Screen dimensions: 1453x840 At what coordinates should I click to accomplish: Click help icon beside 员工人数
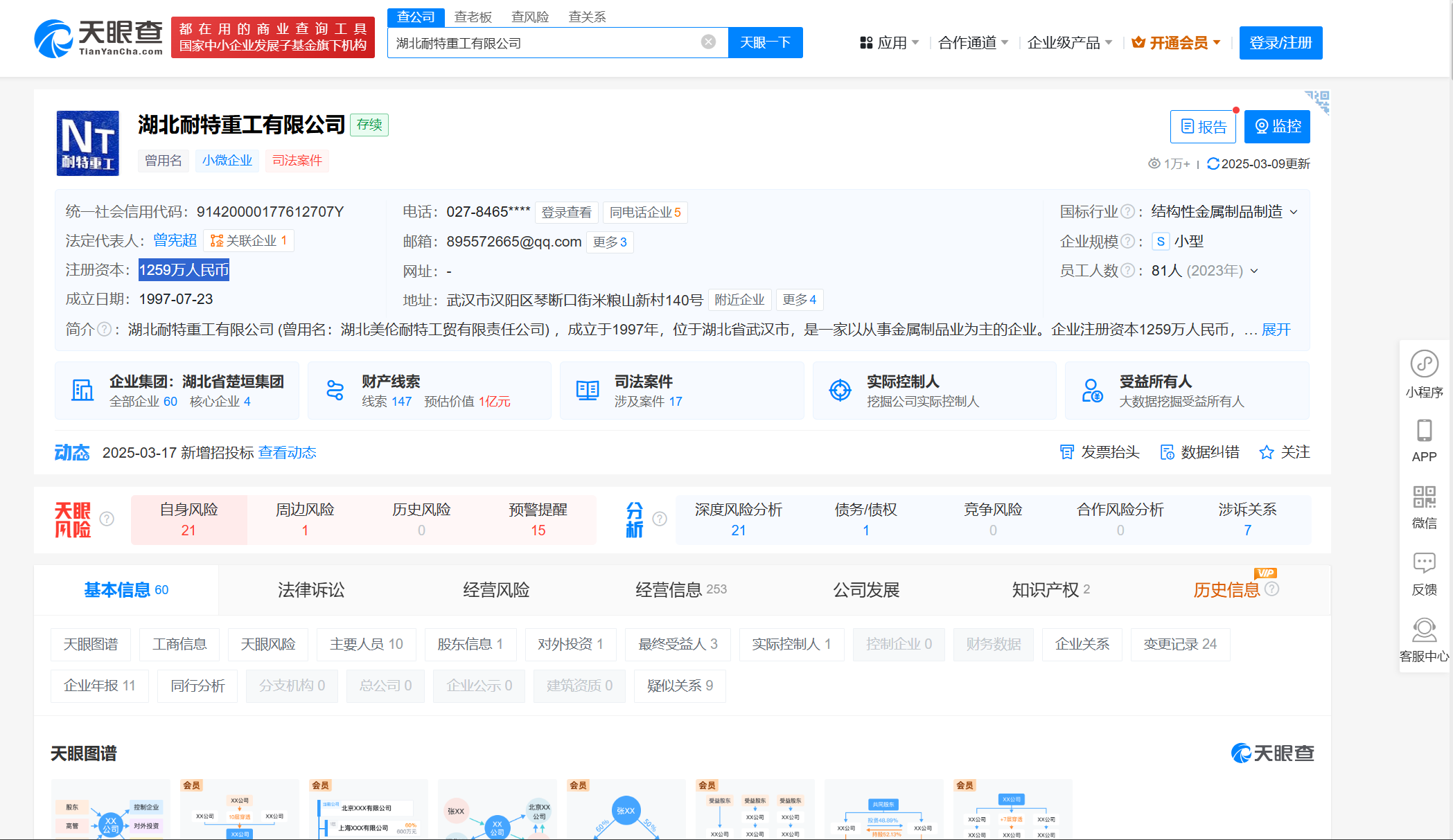coord(1127,271)
